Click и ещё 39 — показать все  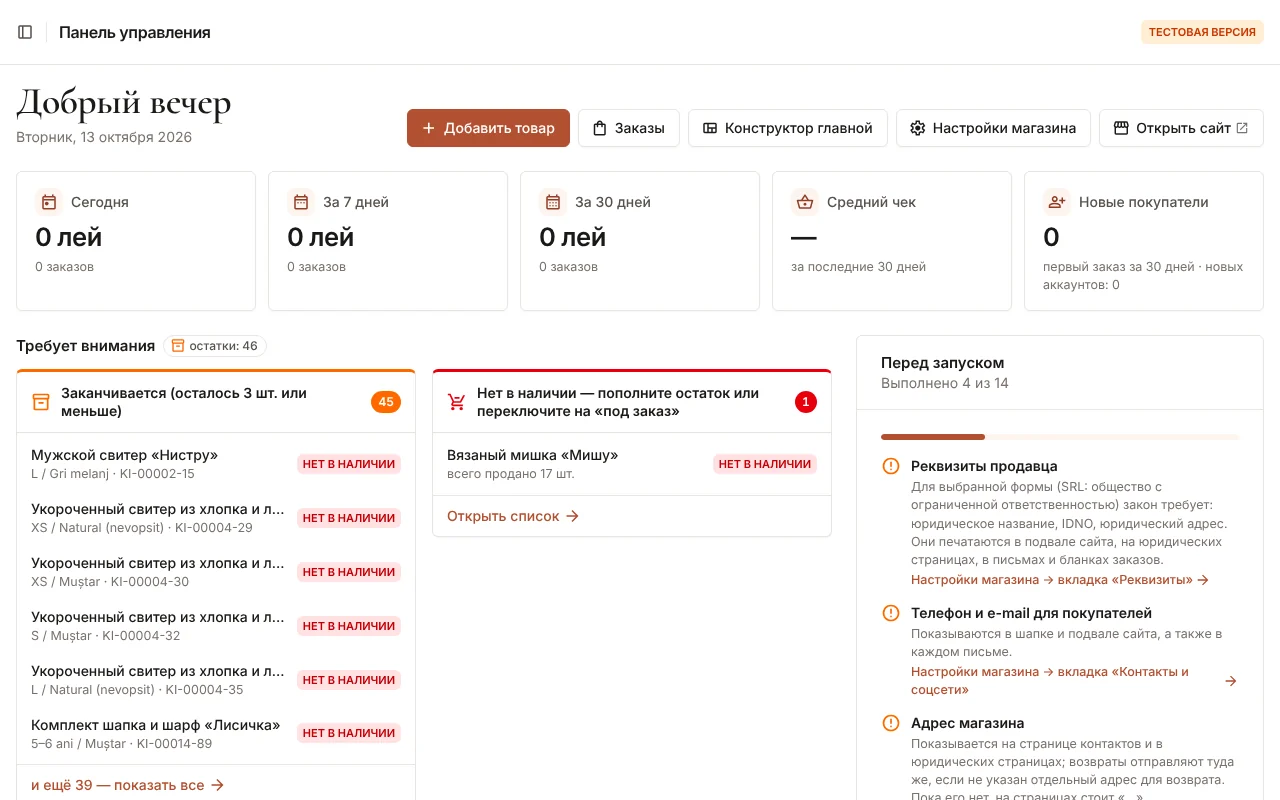[x=128, y=785]
